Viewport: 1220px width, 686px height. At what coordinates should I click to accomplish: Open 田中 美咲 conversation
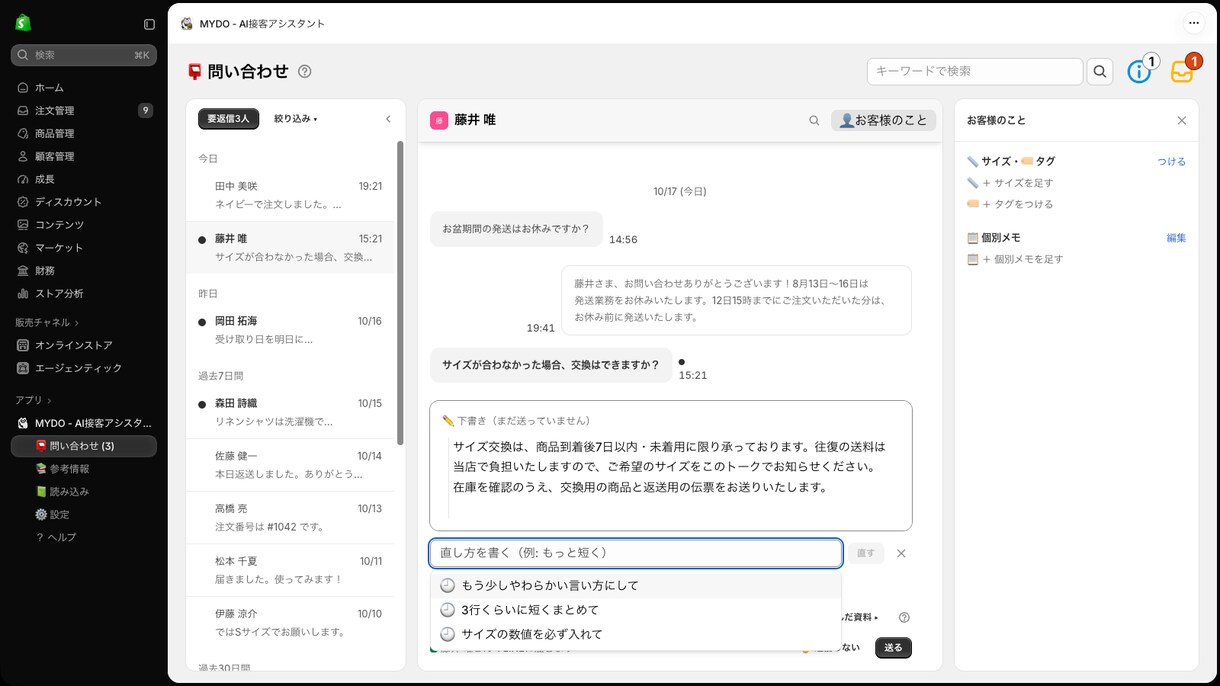click(291, 195)
